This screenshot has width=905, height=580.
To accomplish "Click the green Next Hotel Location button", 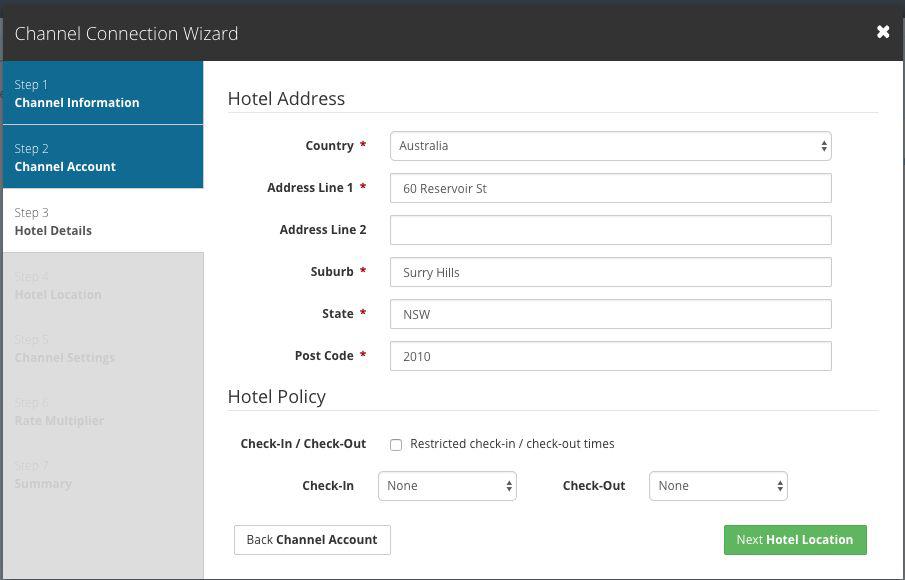I will coord(795,540).
